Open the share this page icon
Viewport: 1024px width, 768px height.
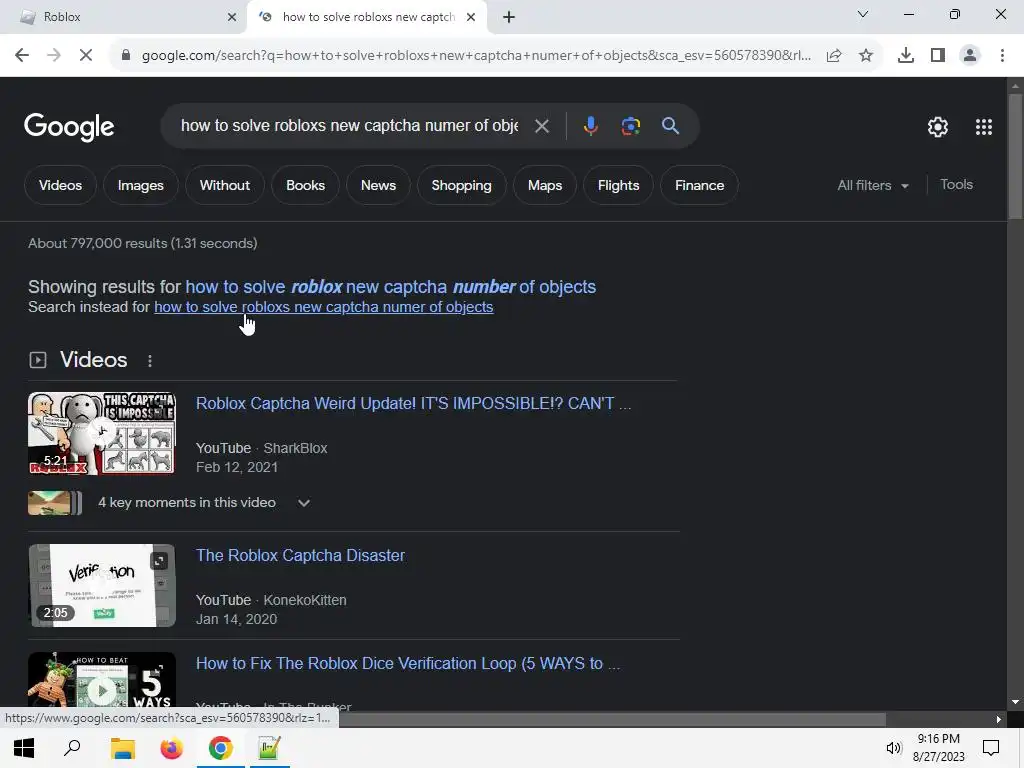[x=834, y=56]
